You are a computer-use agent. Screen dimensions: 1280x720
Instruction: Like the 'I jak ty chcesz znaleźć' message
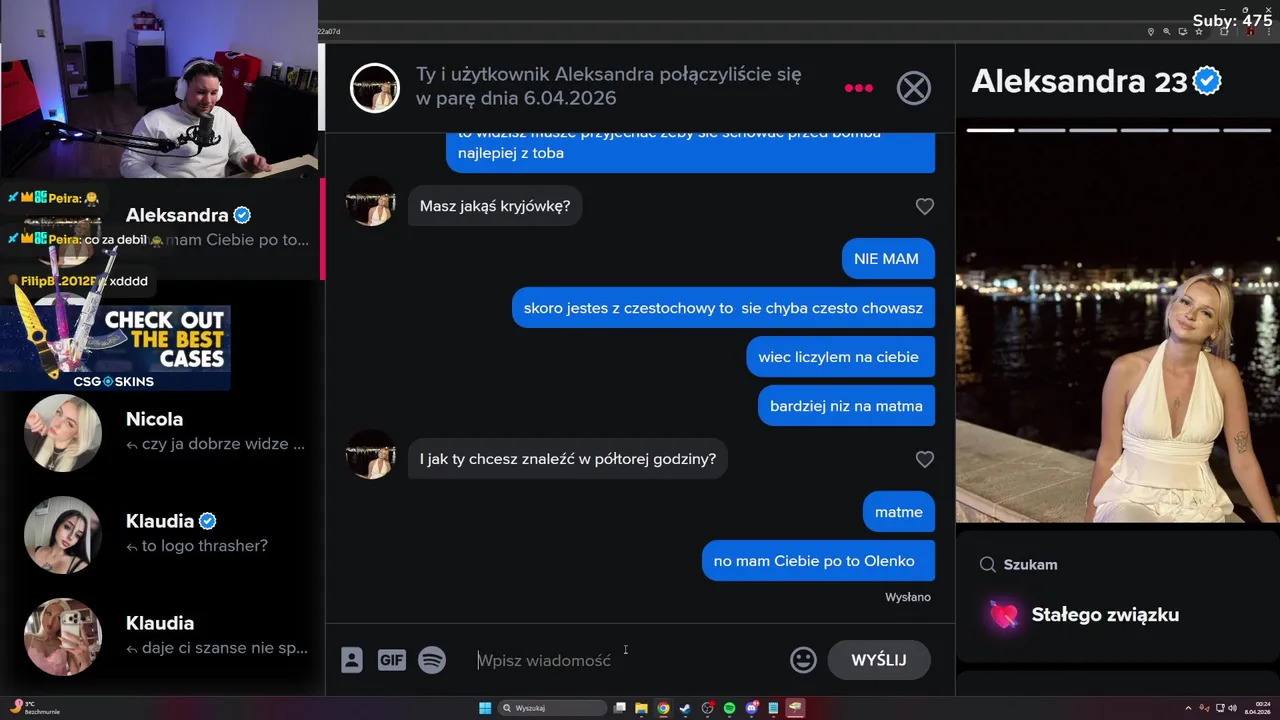[925, 459]
